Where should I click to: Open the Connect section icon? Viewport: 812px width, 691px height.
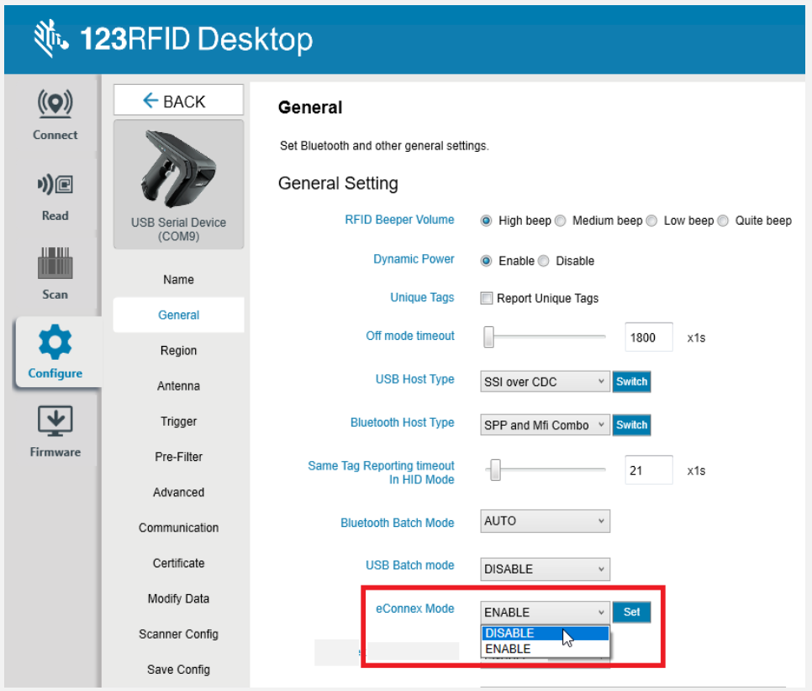pos(55,103)
